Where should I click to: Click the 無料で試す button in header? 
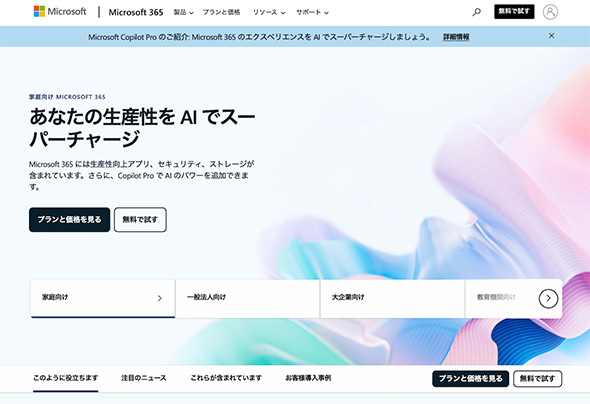tap(514, 12)
